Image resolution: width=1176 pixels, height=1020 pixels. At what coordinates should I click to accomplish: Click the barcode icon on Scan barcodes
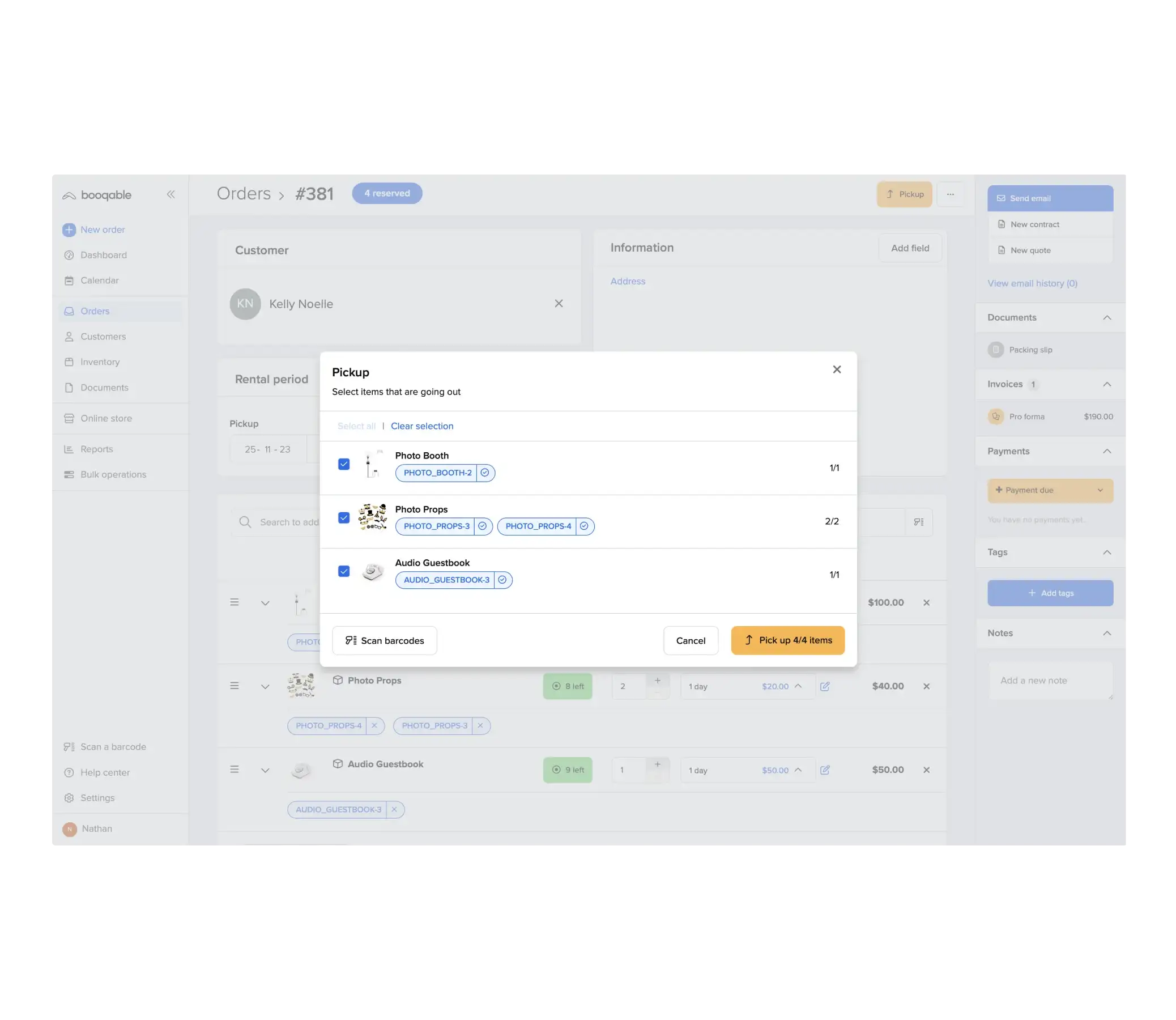pyautogui.click(x=351, y=640)
